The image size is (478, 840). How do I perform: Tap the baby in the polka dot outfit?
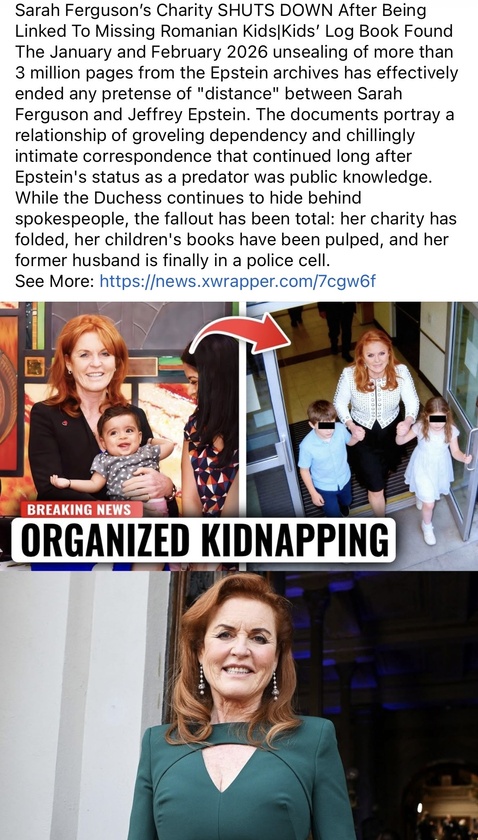[x=118, y=455]
